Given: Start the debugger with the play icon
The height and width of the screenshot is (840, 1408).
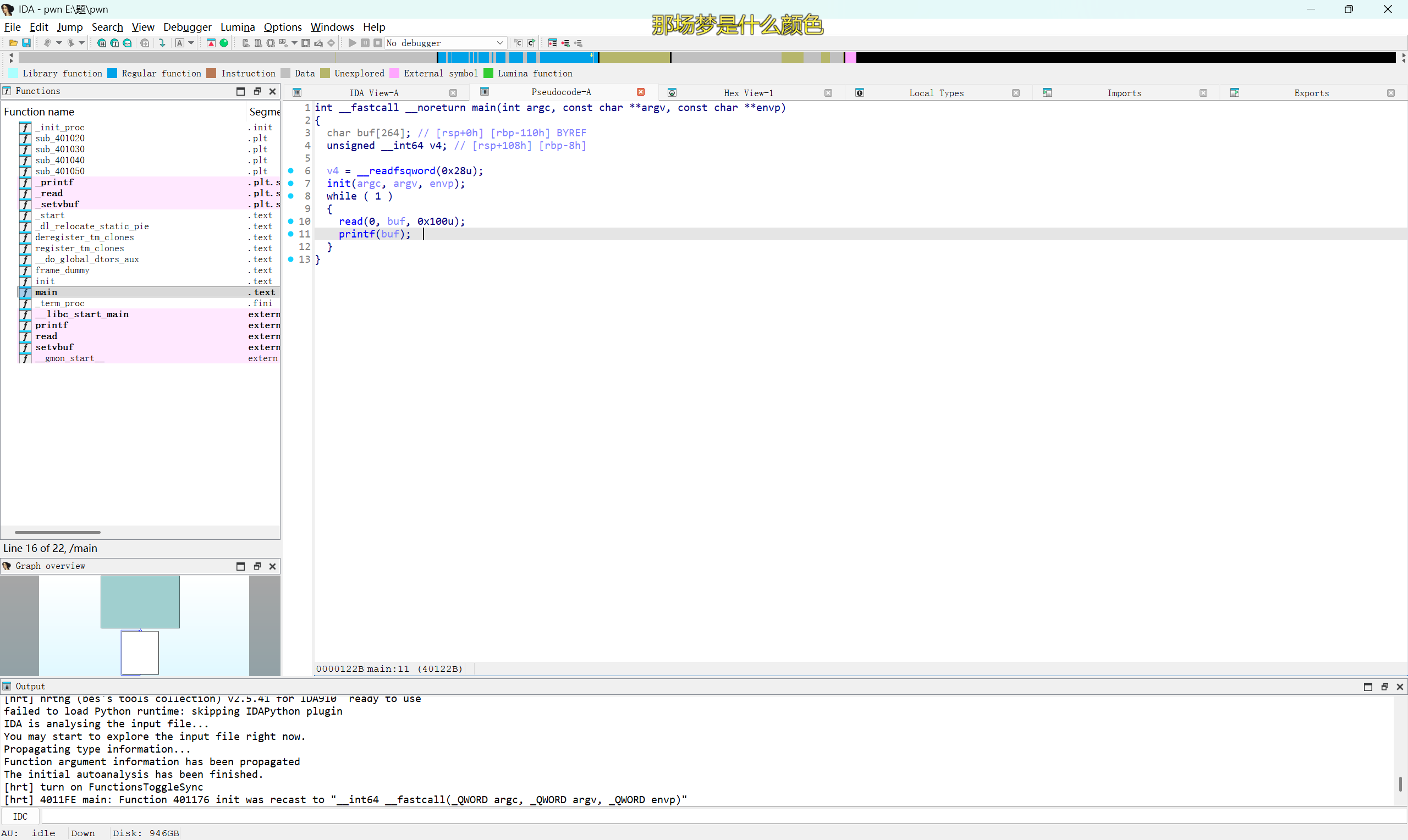Looking at the screenshot, I should pos(353,42).
